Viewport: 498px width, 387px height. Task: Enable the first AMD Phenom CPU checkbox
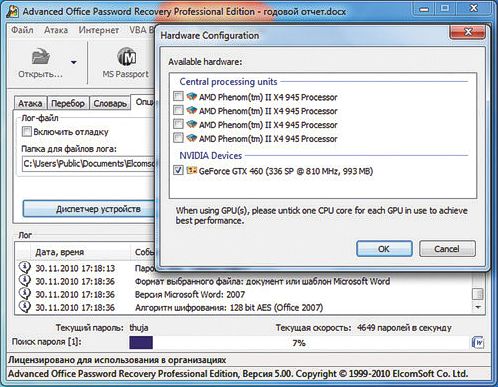(x=178, y=97)
